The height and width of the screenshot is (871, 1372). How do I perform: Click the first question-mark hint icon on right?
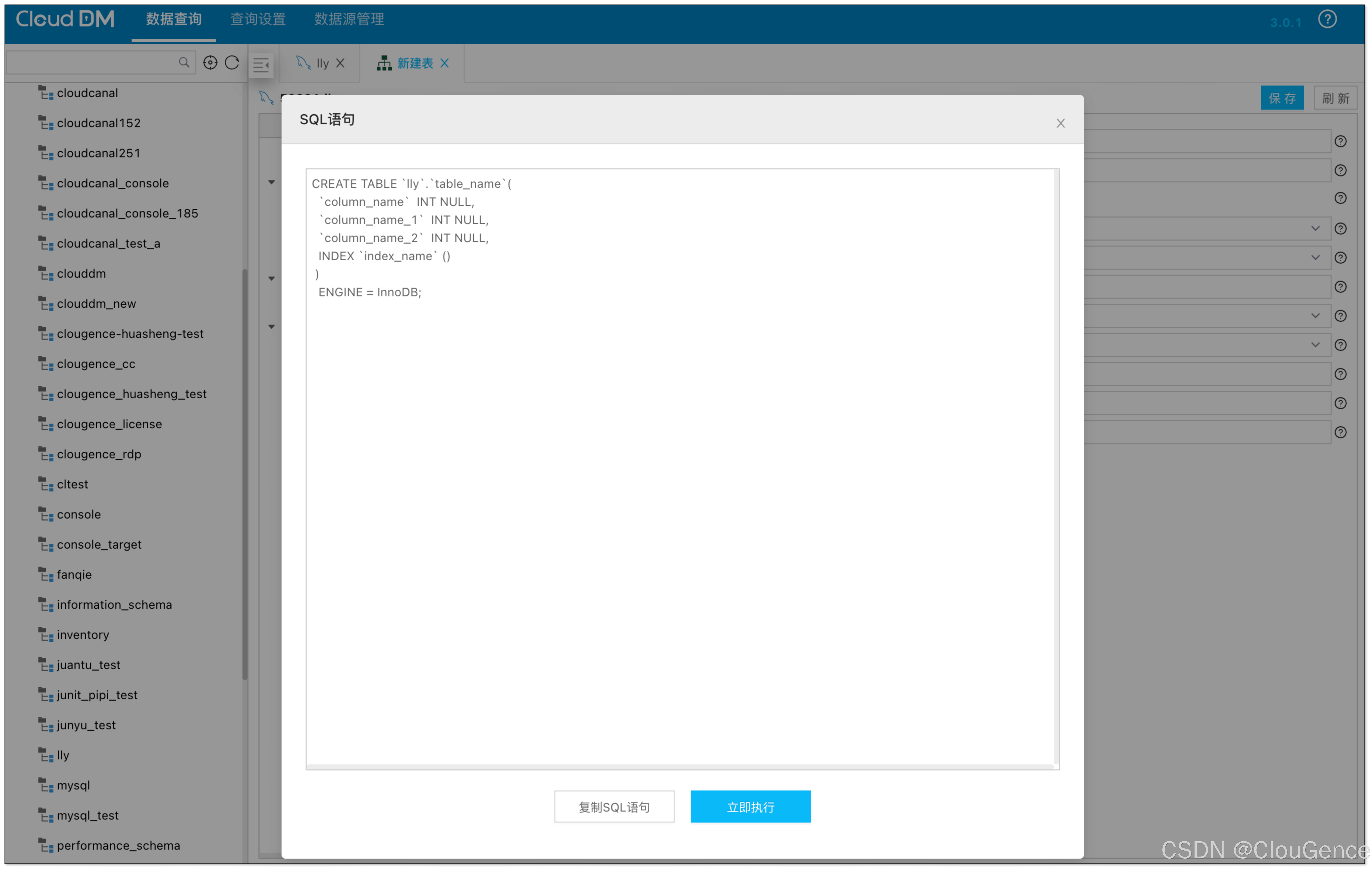[x=1340, y=141]
